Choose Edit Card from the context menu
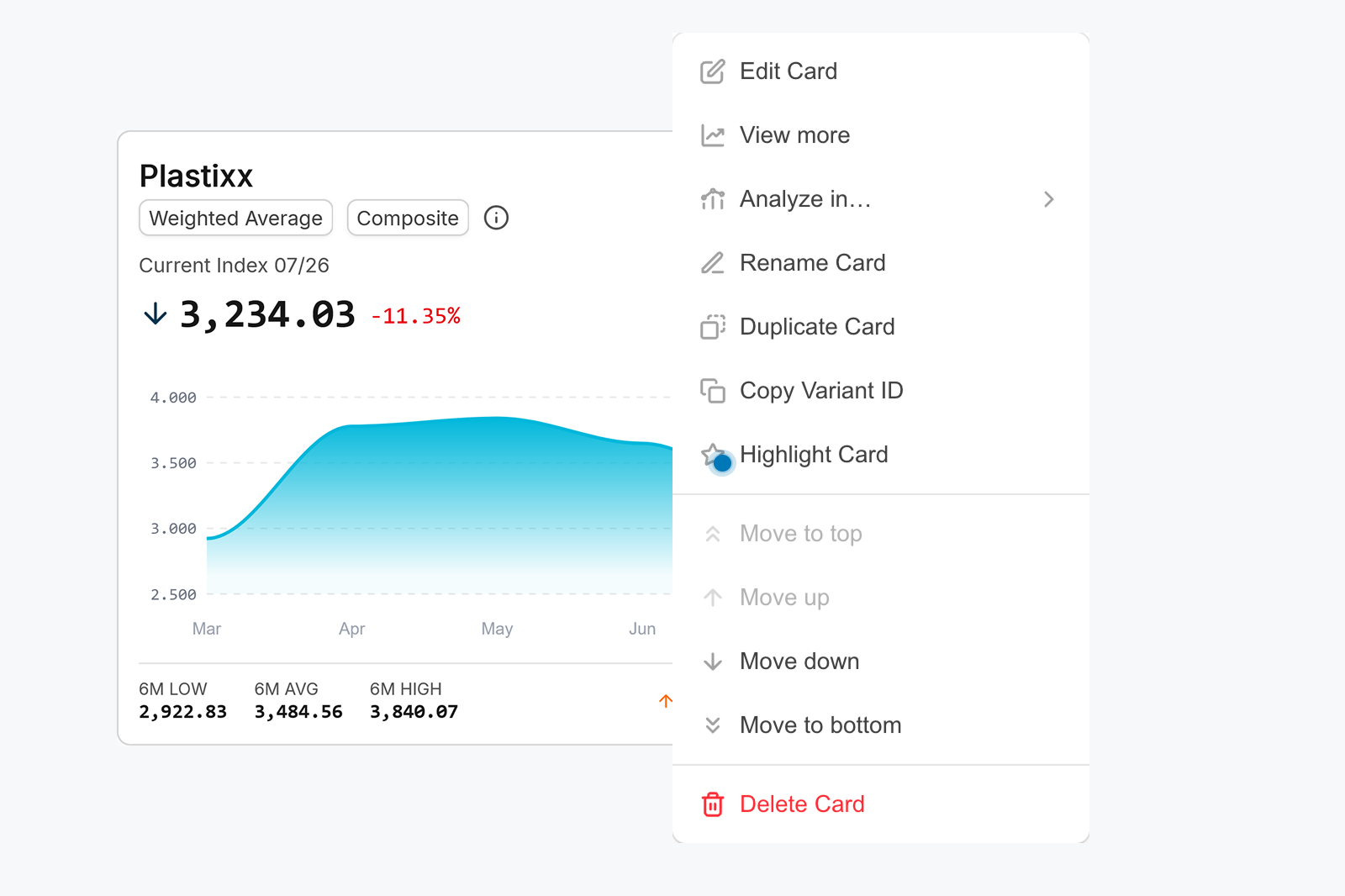 pyautogui.click(x=881, y=71)
